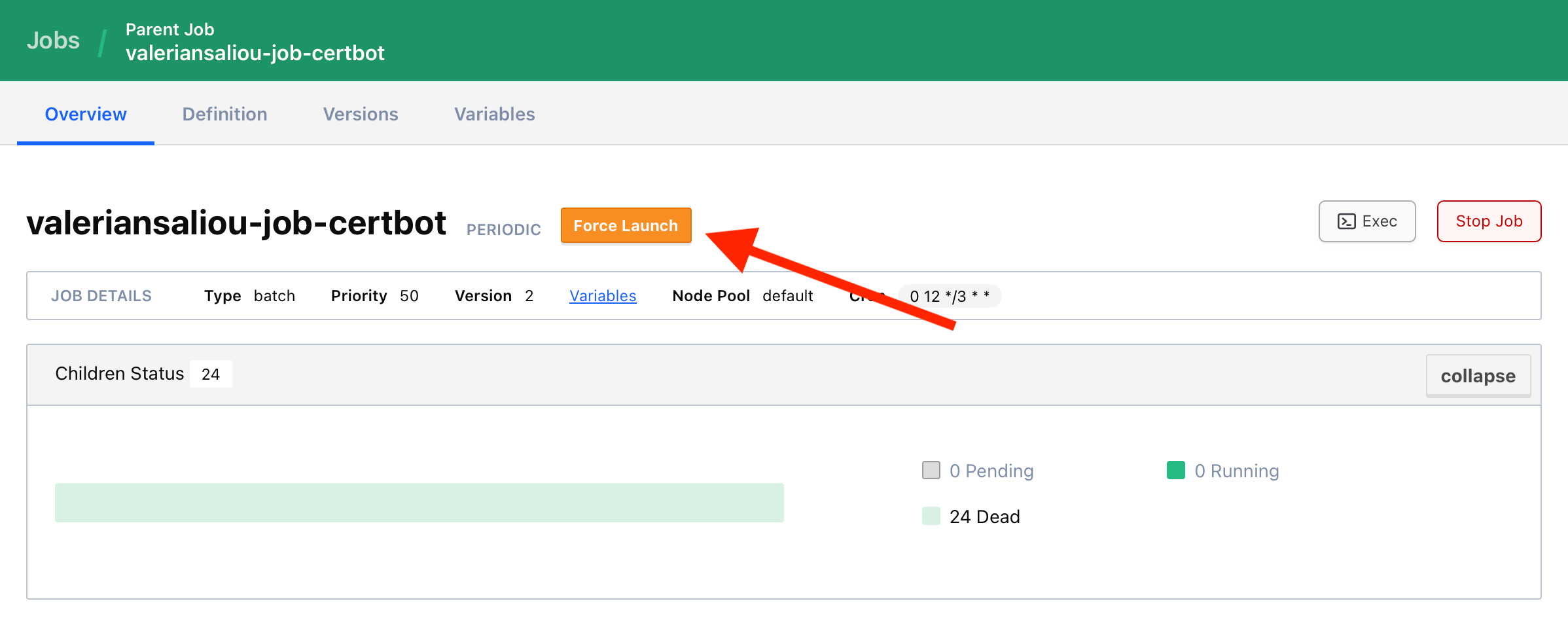Viewport: 1568px width, 618px height.
Task: Click the Dead allocations progress bar
Action: (419, 503)
